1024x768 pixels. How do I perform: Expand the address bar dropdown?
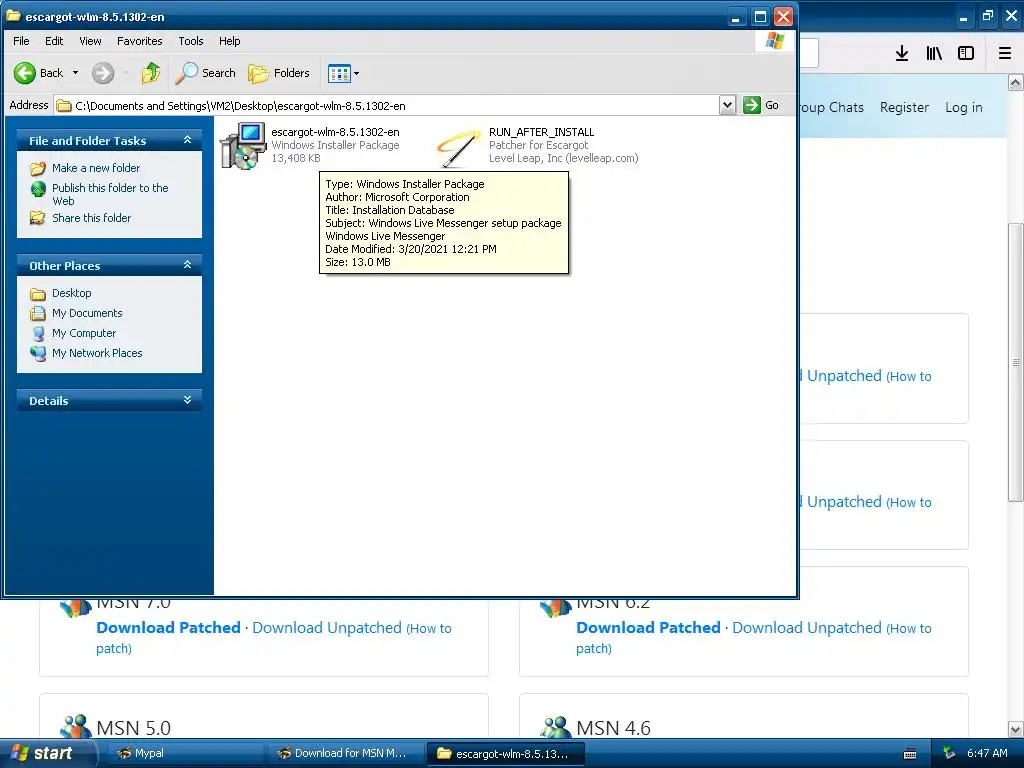[728, 105]
